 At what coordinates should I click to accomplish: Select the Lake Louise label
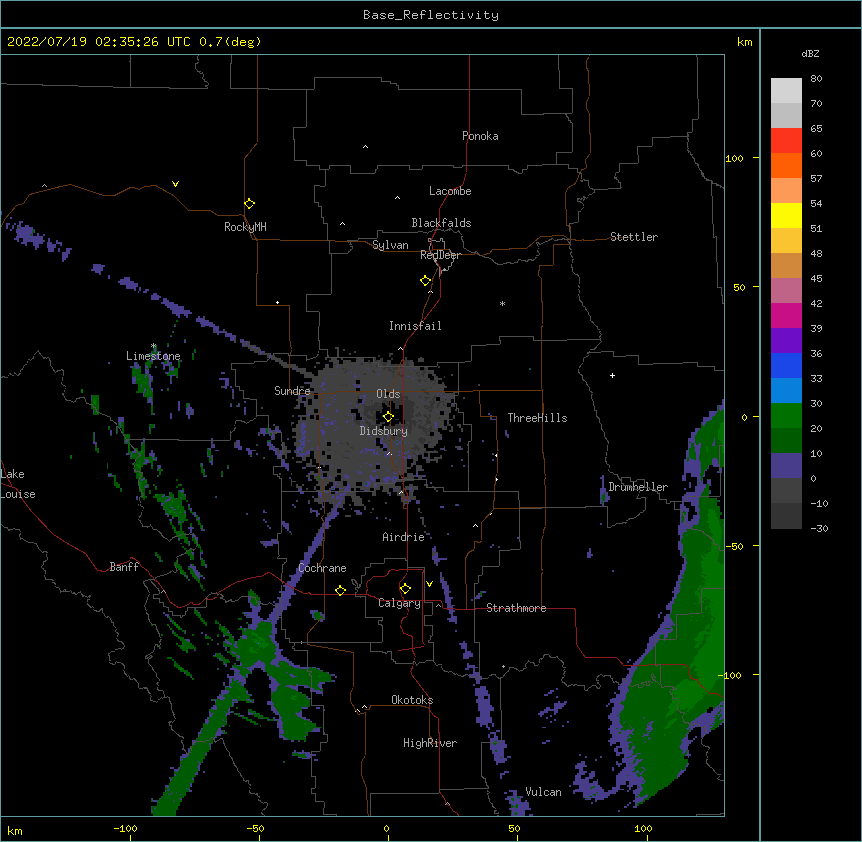point(18,484)
